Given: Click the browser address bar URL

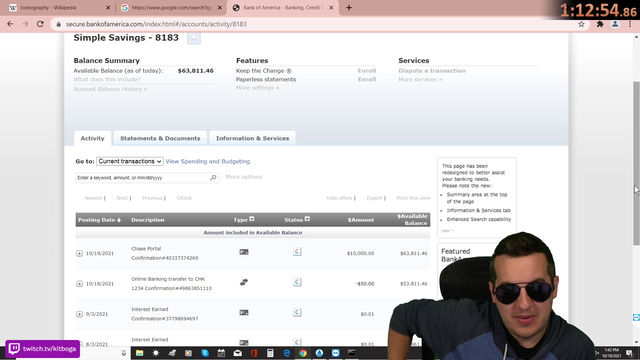Looking at the screenshot, I should tap(156, 24).
